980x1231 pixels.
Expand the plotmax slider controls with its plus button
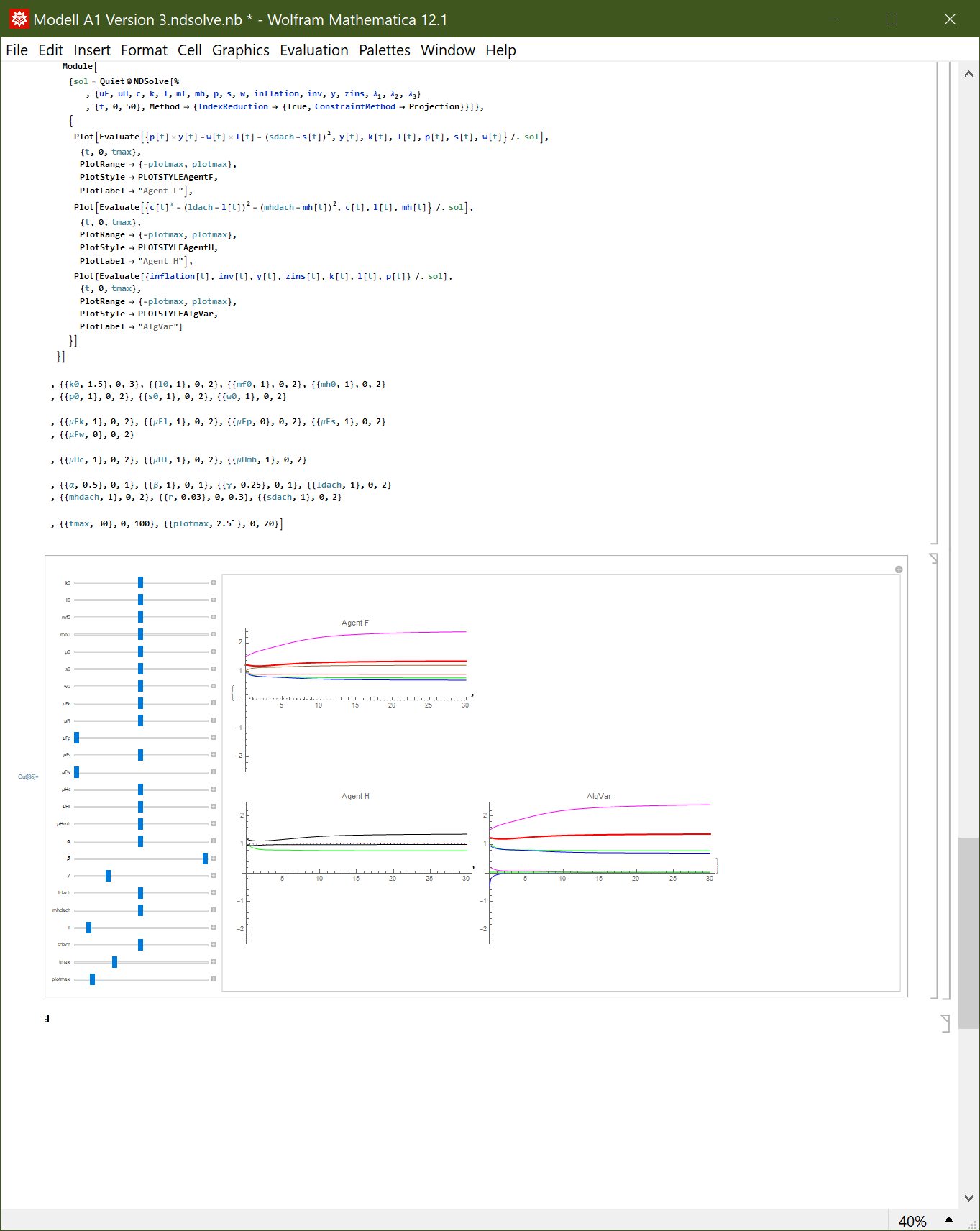(x=214, y=979)
